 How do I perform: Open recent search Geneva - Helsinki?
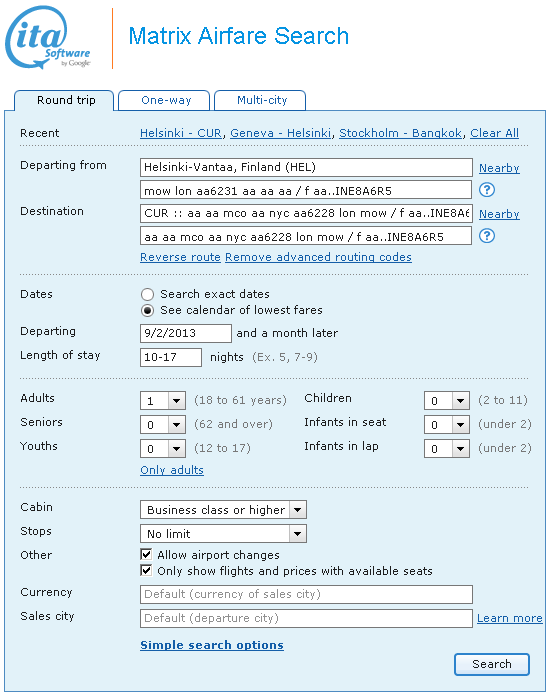click(281, 133)
